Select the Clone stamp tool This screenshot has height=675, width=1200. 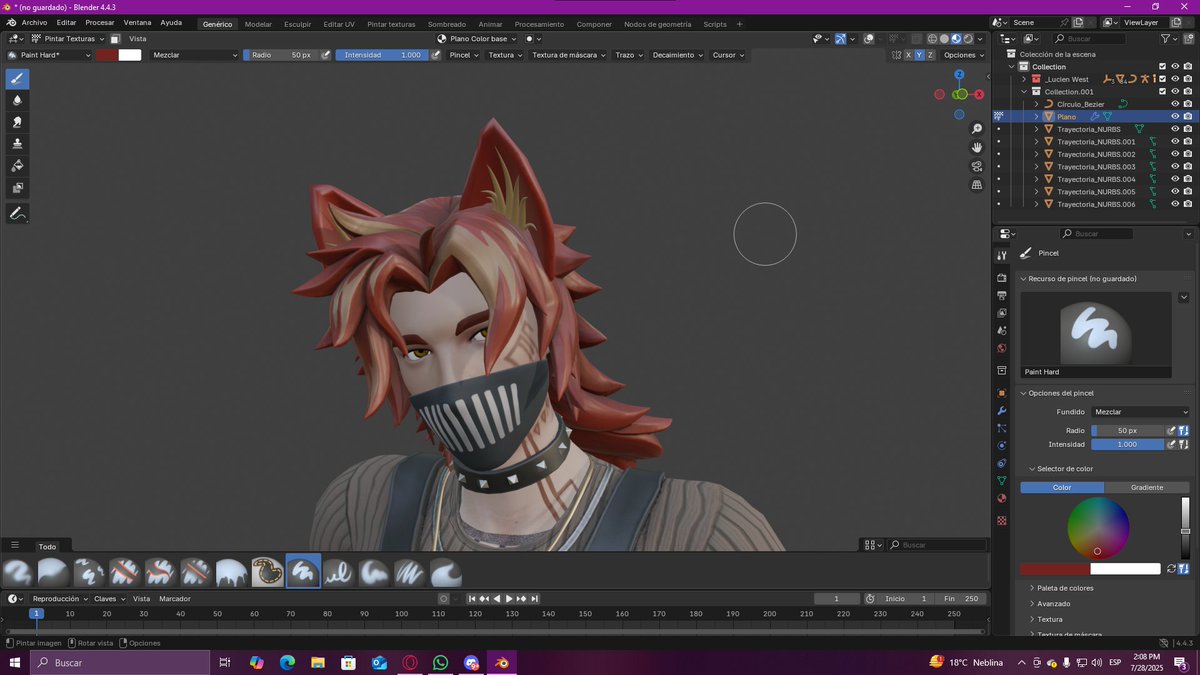[17, 144]
